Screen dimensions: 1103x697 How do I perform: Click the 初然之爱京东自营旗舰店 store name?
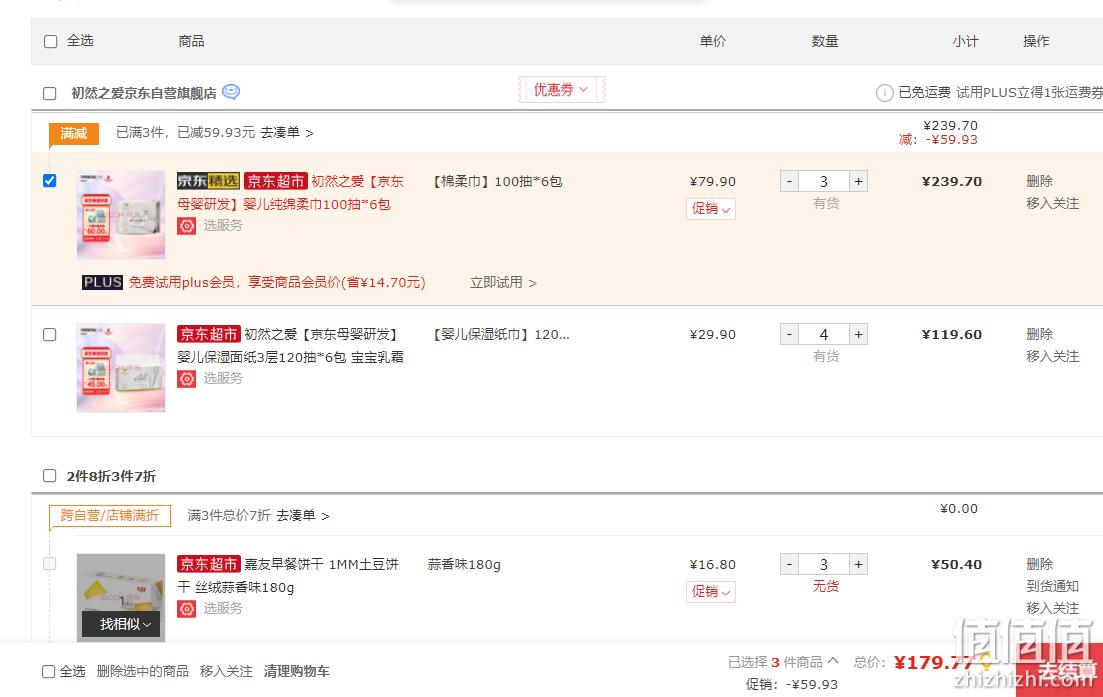click(x=144, y=93)
